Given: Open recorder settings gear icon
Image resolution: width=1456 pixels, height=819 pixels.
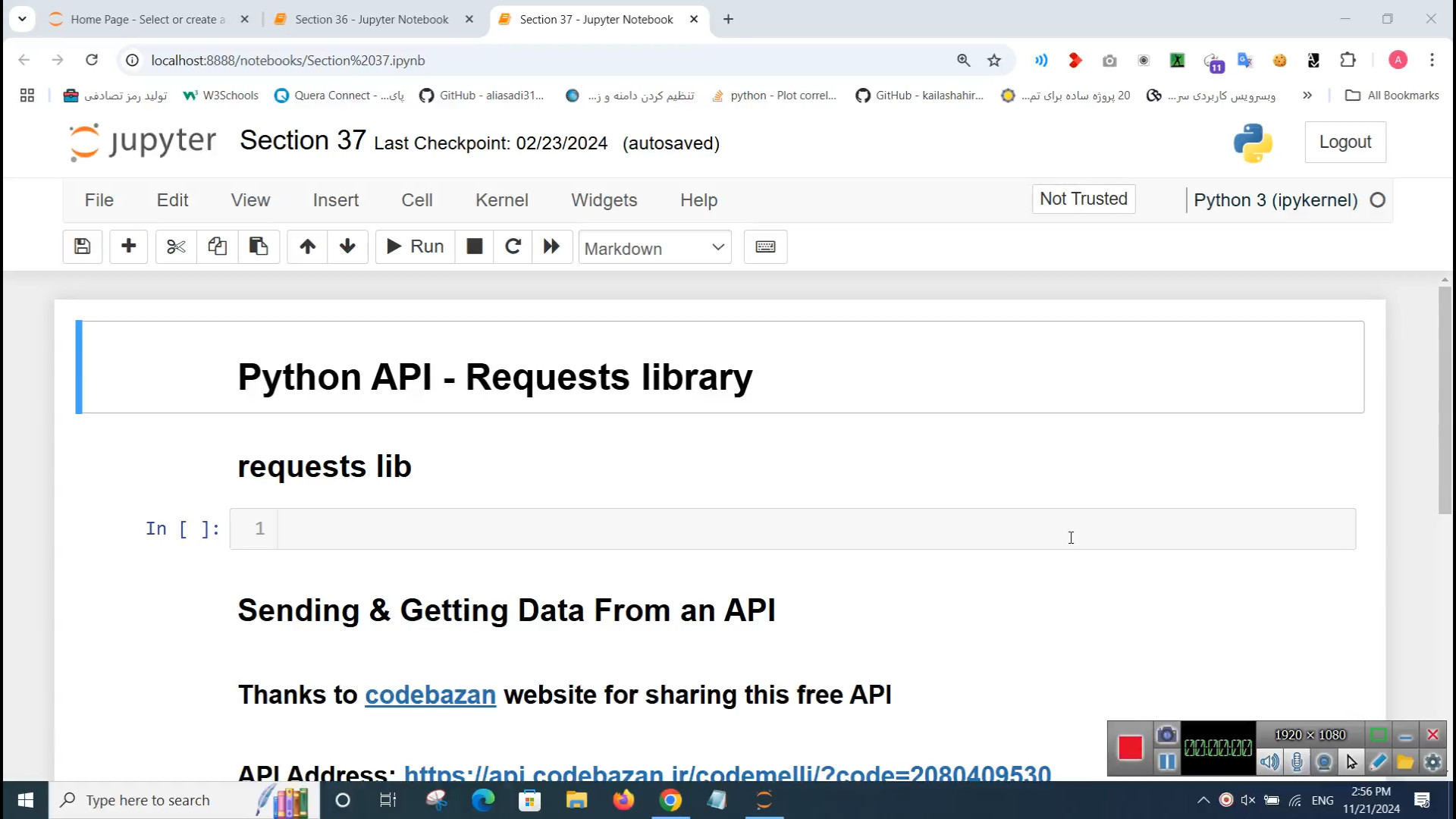Looking at the screenshot, I should pos(1432,762).
